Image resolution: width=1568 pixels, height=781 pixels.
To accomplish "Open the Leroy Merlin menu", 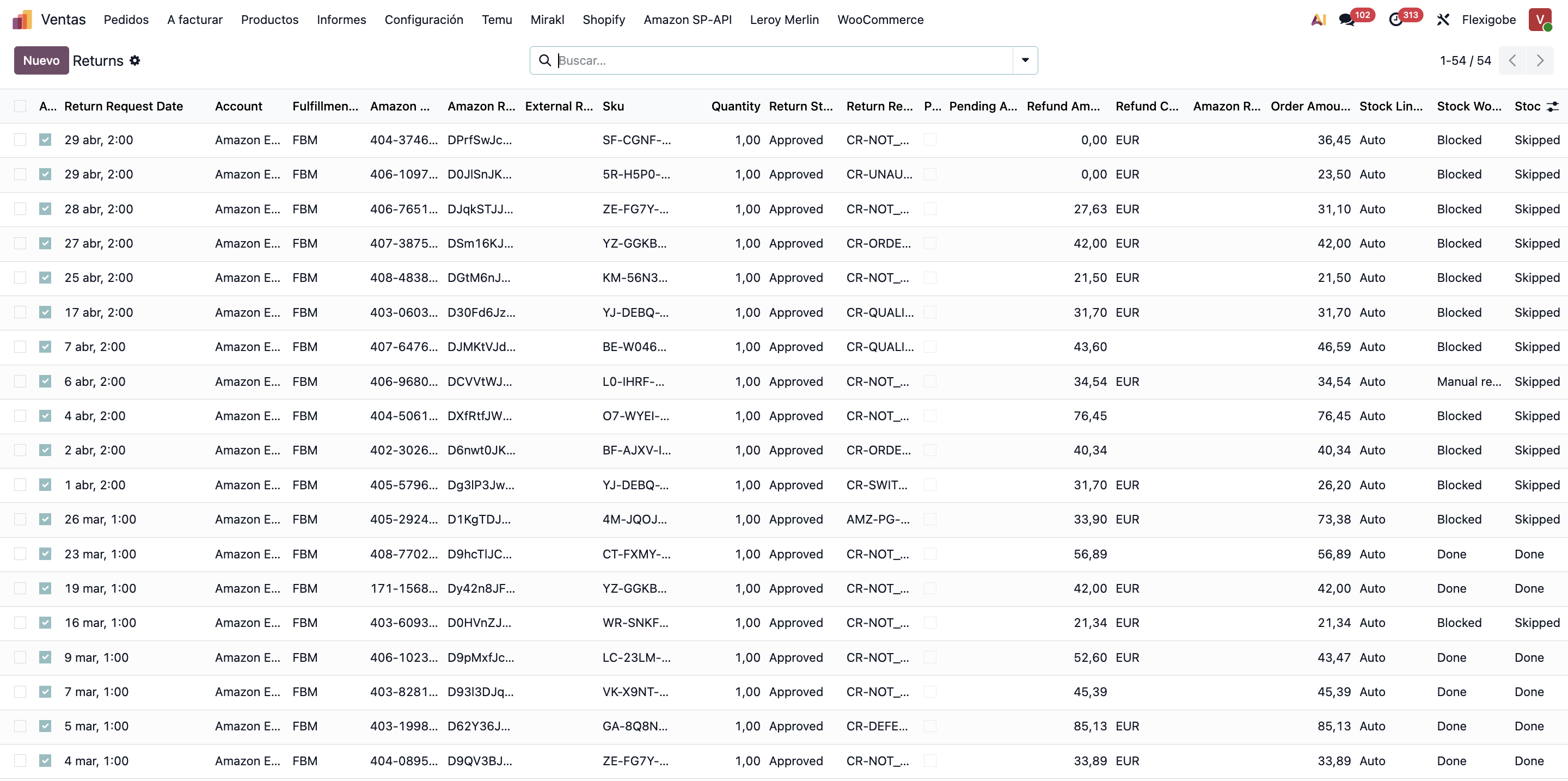I will tap(784, 20).
